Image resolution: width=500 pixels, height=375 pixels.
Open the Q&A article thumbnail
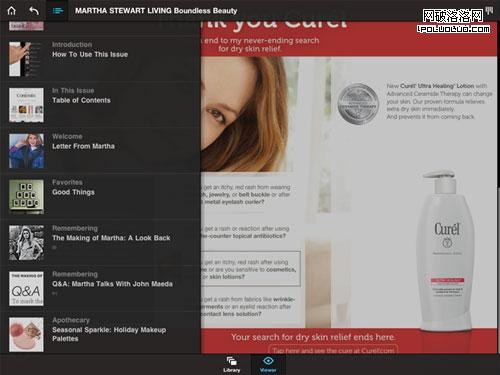tap(26, 289)
